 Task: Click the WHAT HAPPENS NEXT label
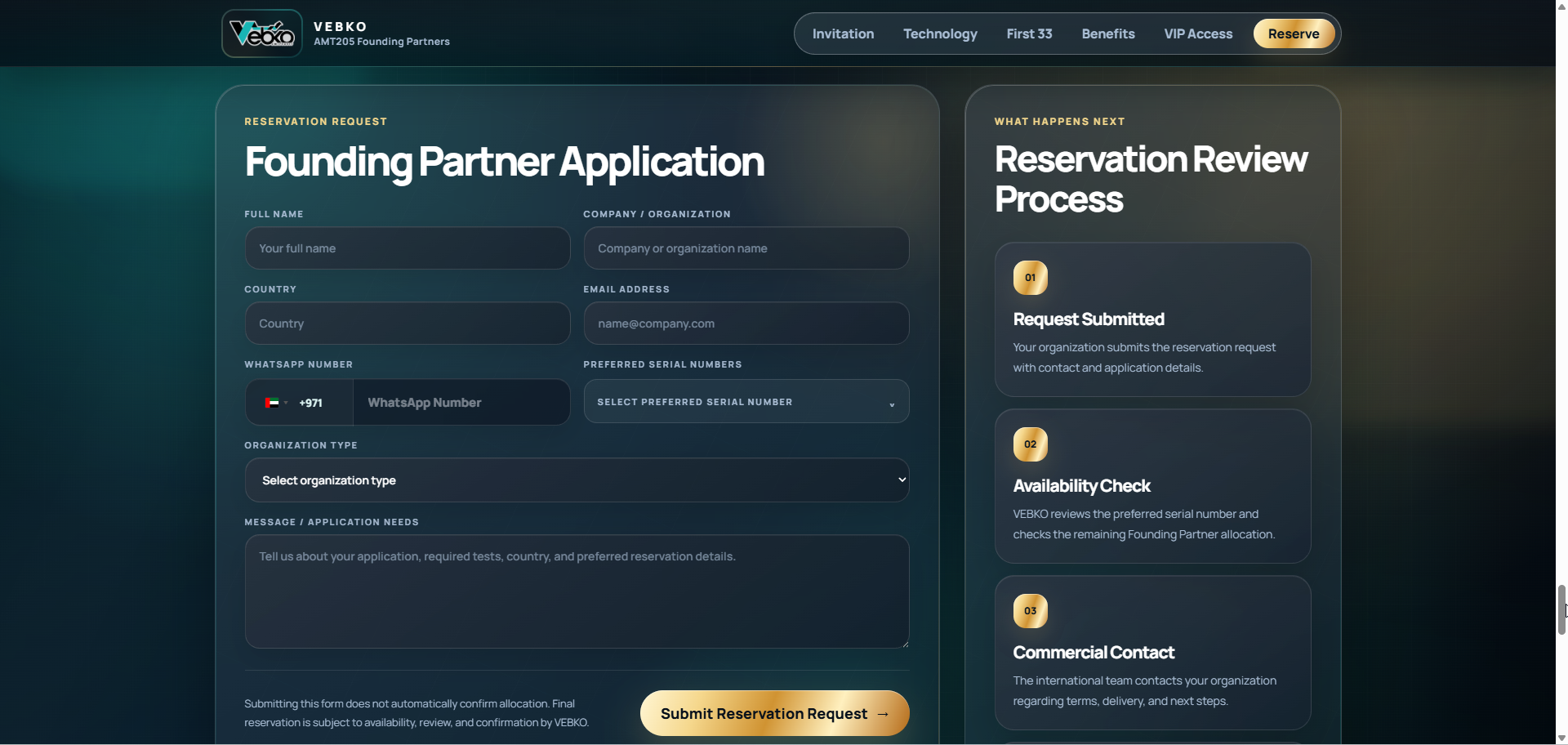tap(1059, 122)
